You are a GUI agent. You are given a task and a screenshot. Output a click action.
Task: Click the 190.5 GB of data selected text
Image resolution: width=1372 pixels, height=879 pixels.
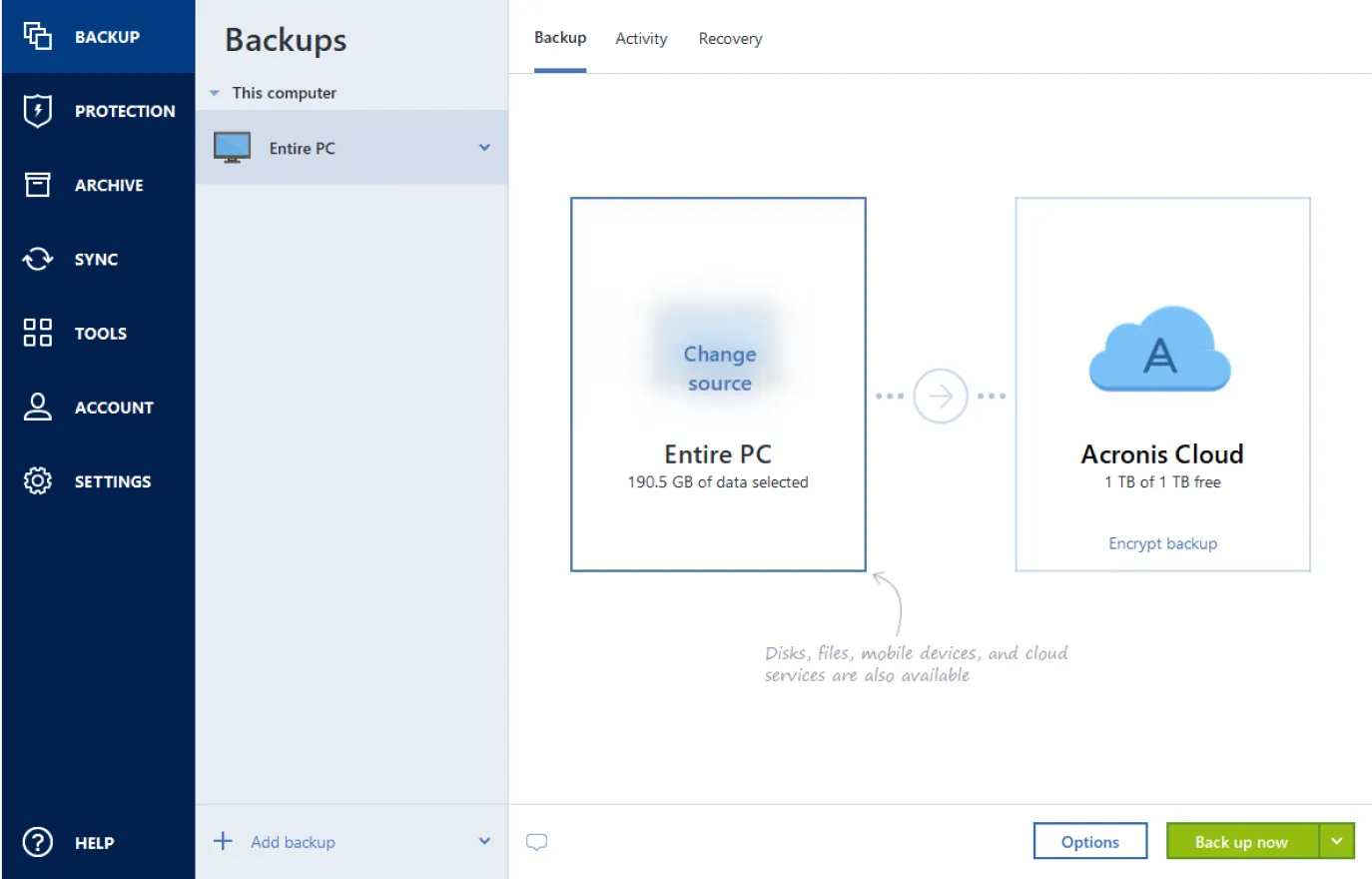click(718, 481)
